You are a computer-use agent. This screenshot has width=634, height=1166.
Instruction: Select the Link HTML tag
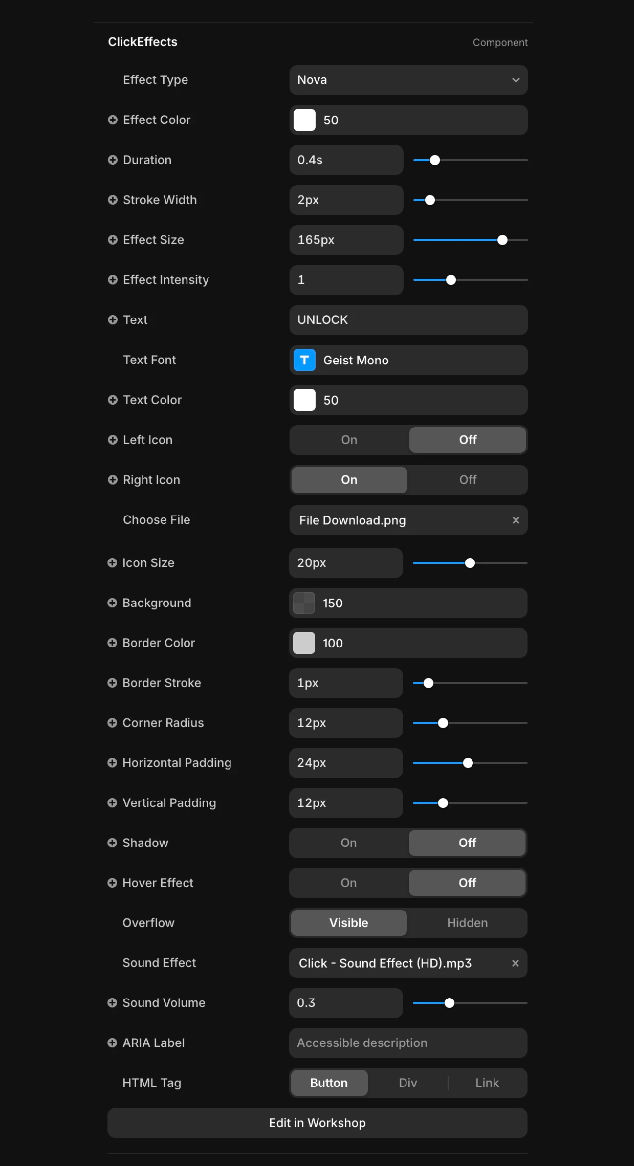pyautogui.click(x=487, y=1083)
